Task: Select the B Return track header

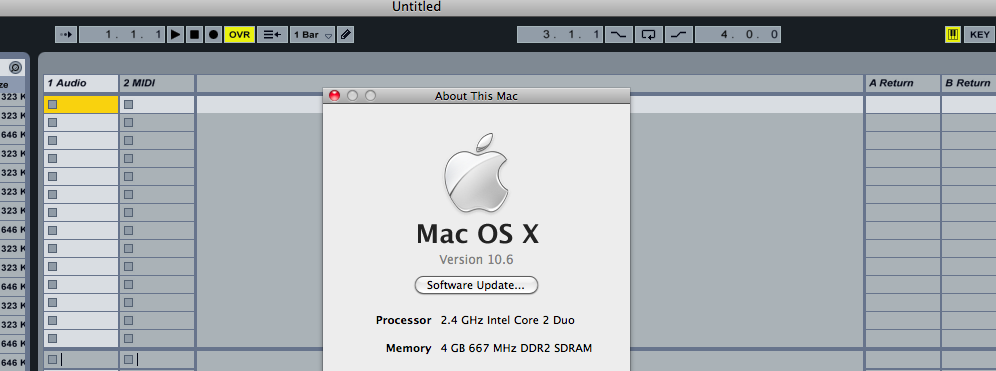Action: (969, 83)
